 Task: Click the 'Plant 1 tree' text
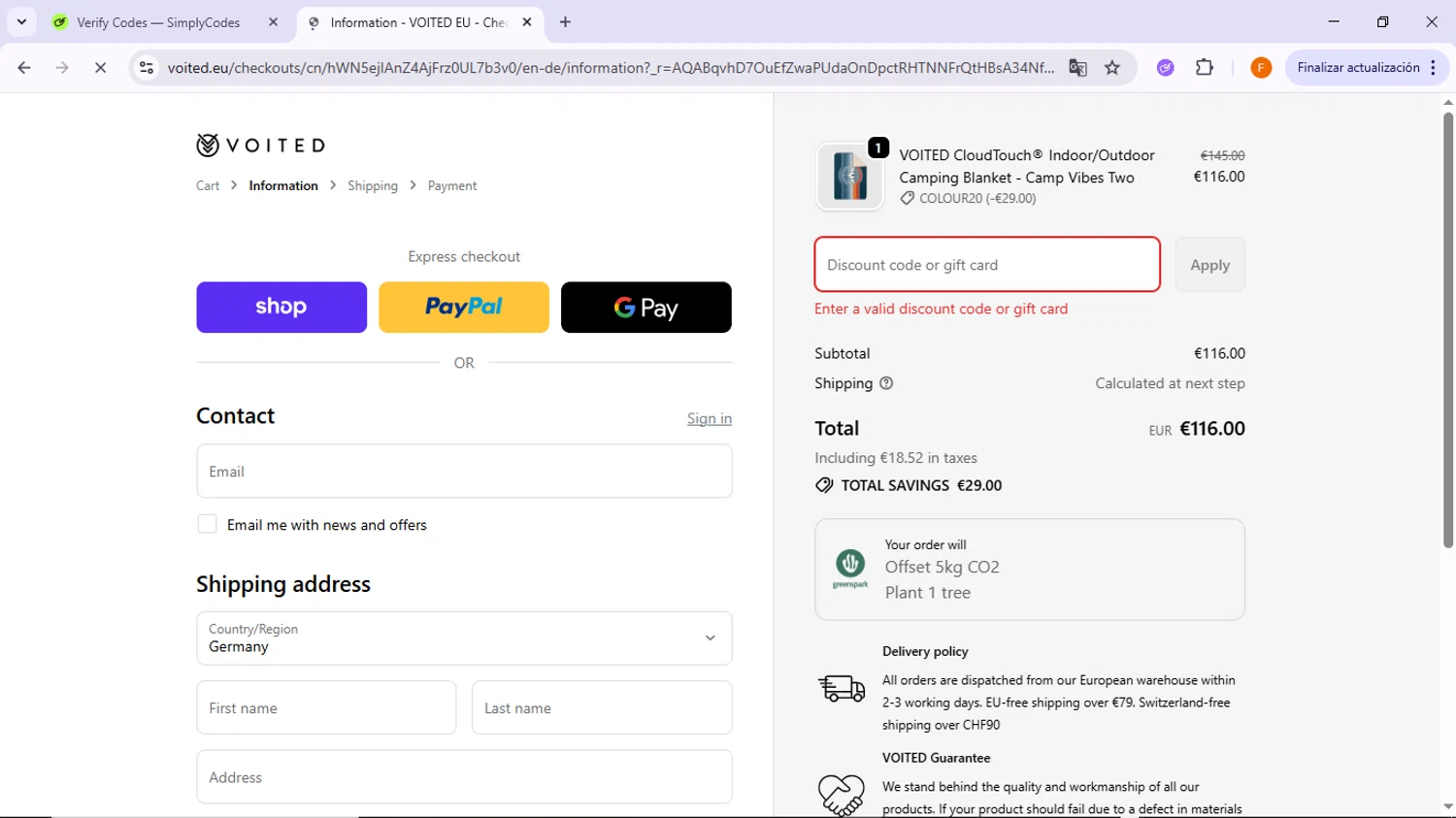(927, 593)
